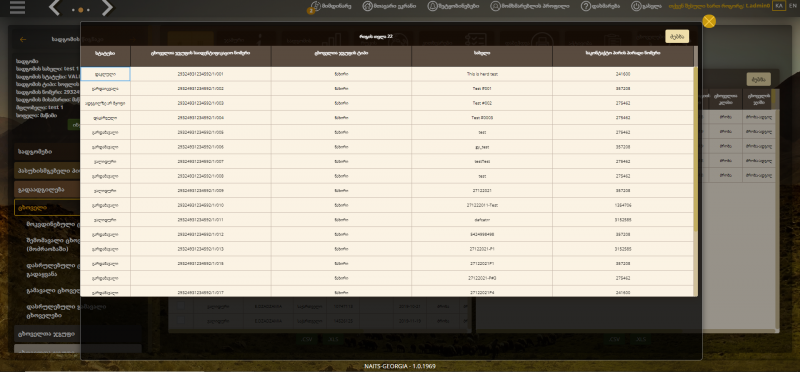Viewport: 800px width, 372px height.
Task: Go to the main screen home icon
Action: pyautogui.click(x=367, y=6)
